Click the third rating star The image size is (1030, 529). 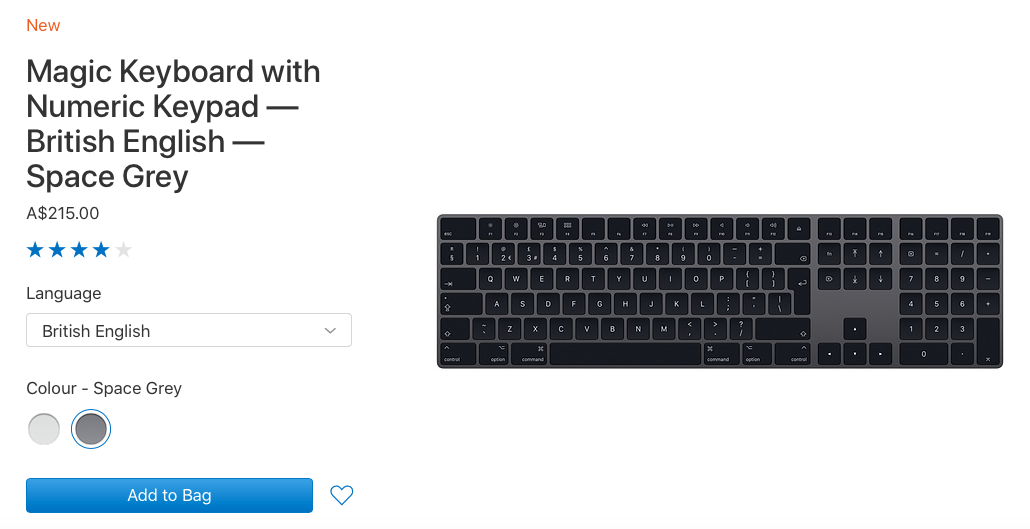(x=80, y=250)
